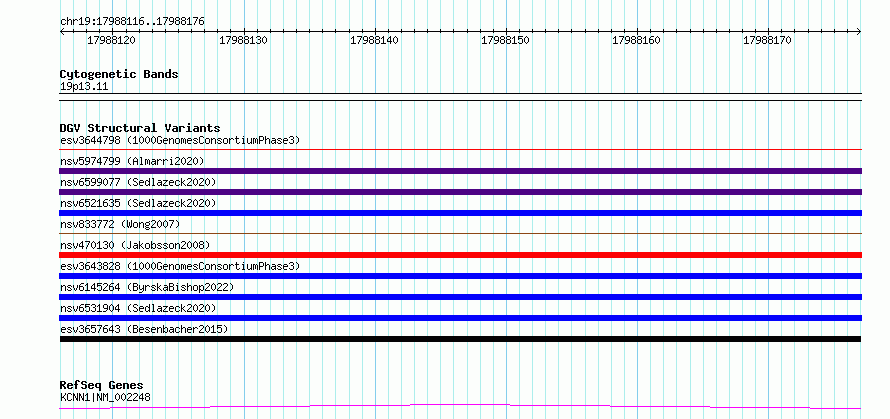Image resolution: width=890 pixels, height=419 pixels.
Task: Click the thin brown nsv833772 variant line
Action: tap(460, 233)
